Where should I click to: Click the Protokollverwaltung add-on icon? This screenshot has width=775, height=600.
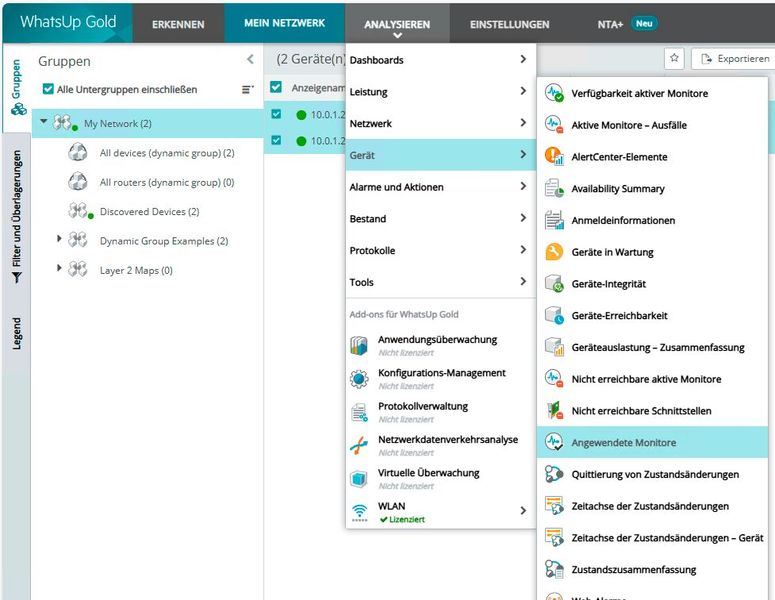(x=359, y=412)
